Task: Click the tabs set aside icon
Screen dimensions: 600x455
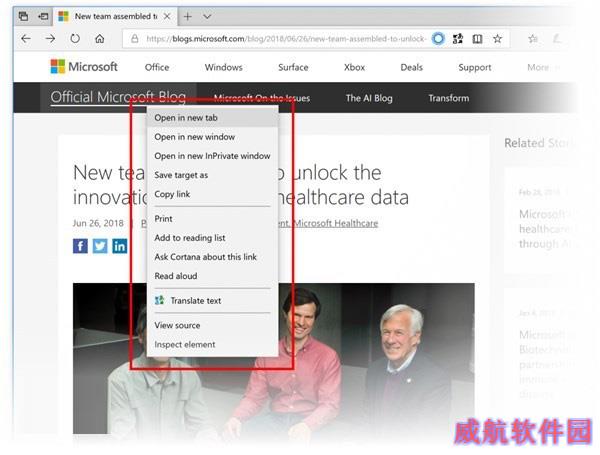Action: point(23,16)
